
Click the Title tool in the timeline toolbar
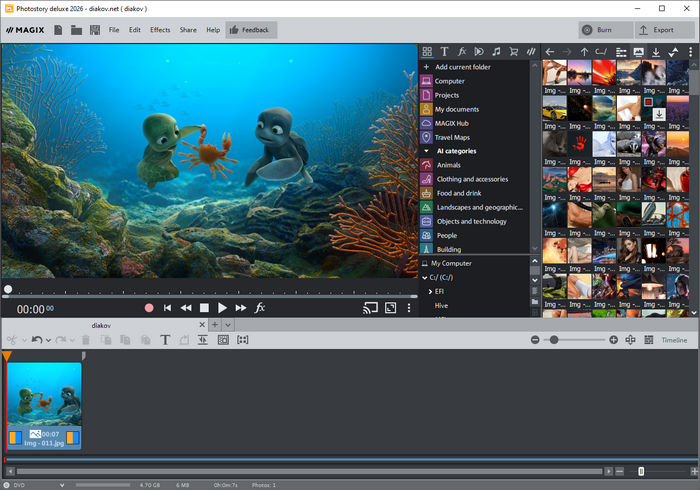(x=165, y=340)
